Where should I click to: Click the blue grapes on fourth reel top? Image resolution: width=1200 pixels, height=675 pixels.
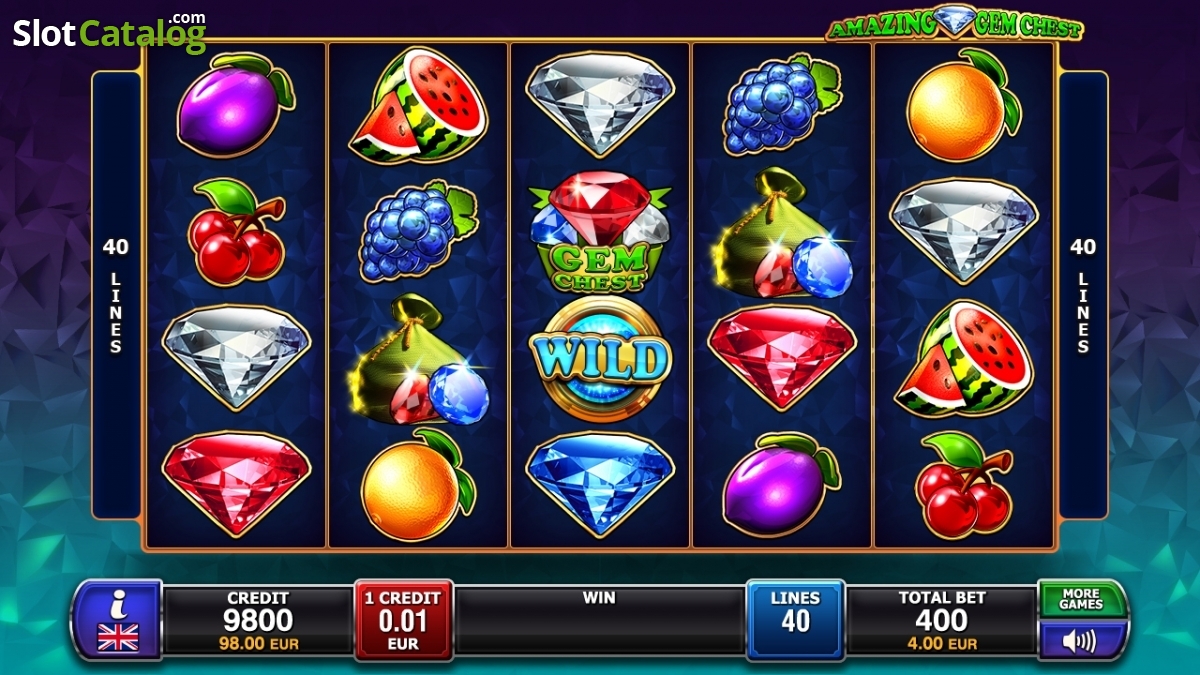[x=782, y=105]
